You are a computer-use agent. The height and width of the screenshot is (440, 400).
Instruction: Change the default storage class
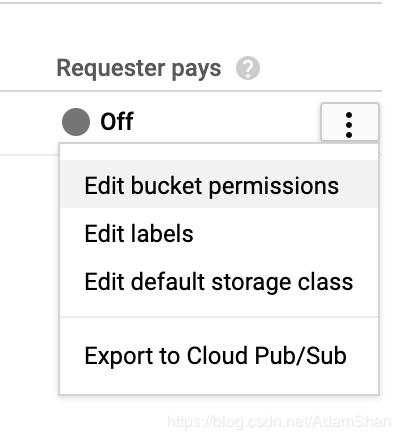219,282
